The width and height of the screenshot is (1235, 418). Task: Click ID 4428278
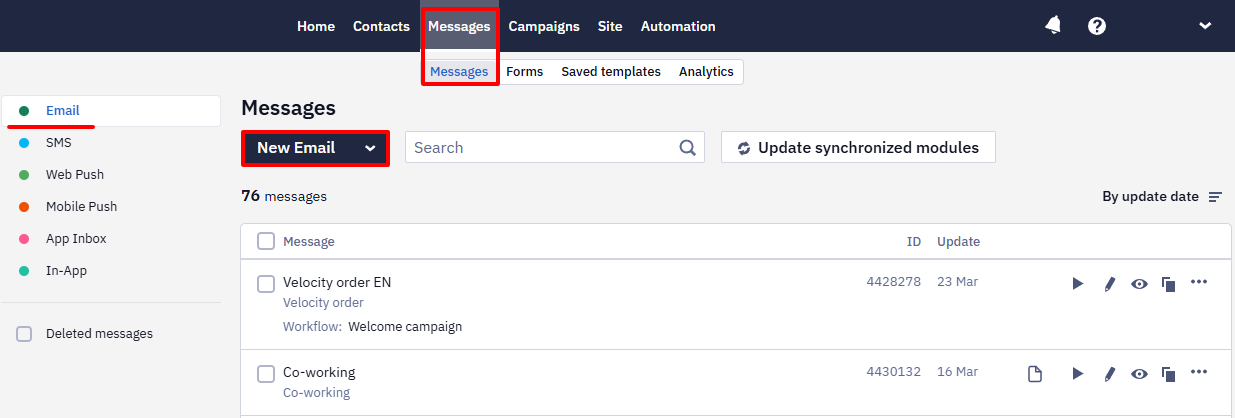click(893, 282)
